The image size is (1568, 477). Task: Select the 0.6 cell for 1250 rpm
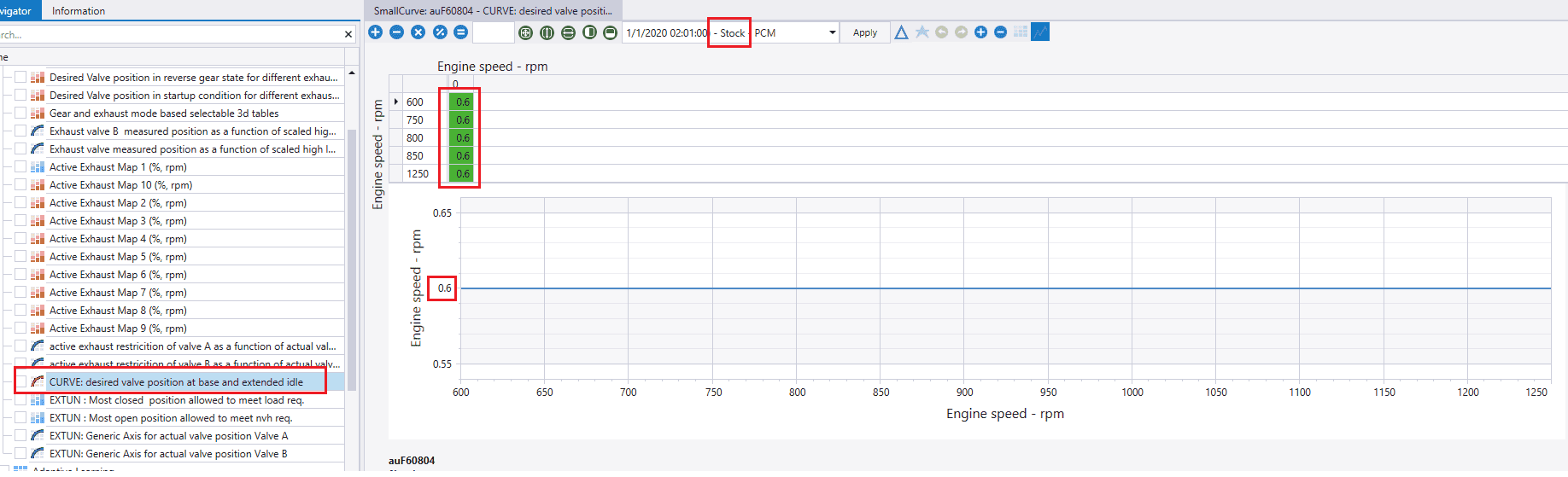462,173
